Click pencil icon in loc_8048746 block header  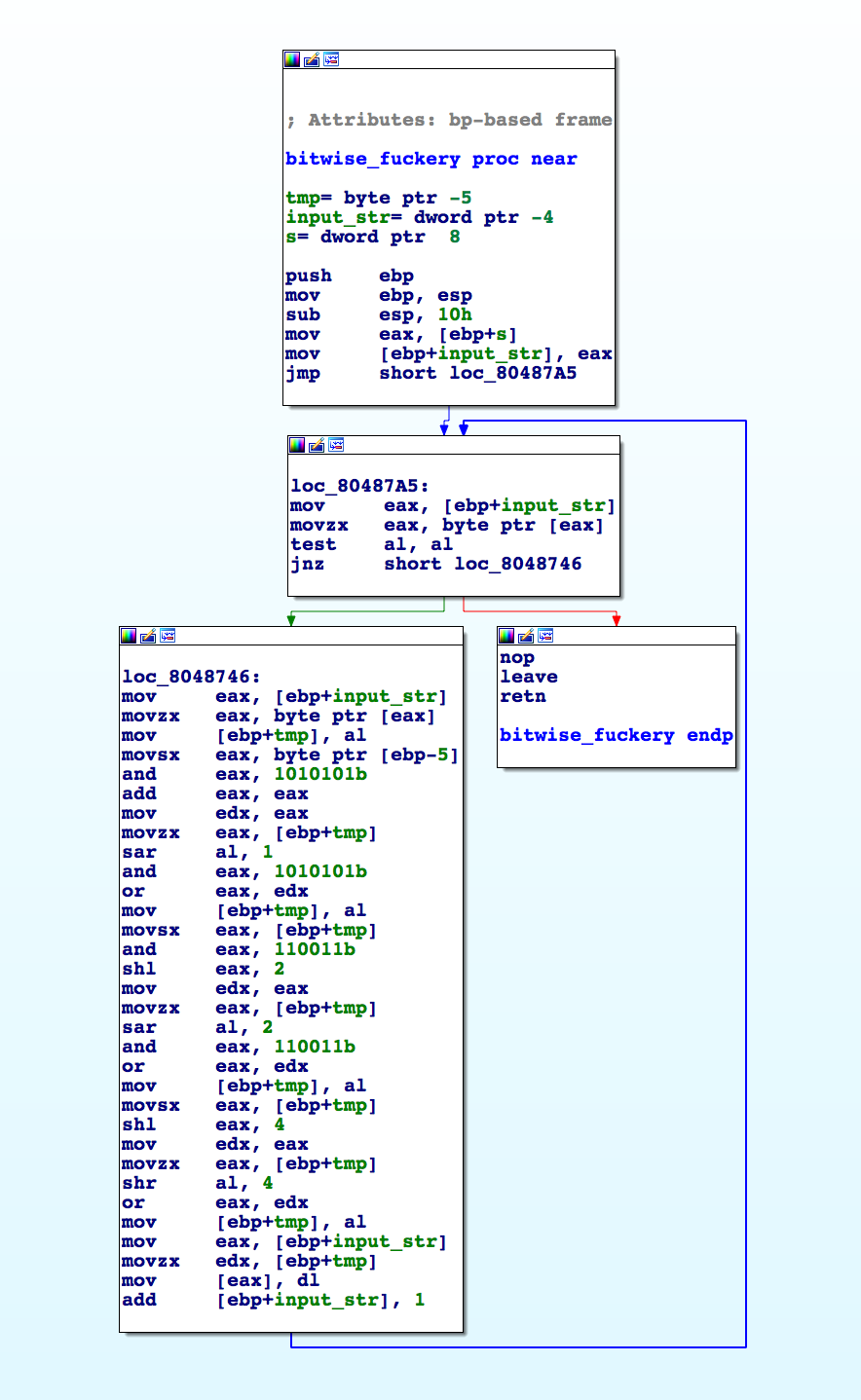[148, 636]
